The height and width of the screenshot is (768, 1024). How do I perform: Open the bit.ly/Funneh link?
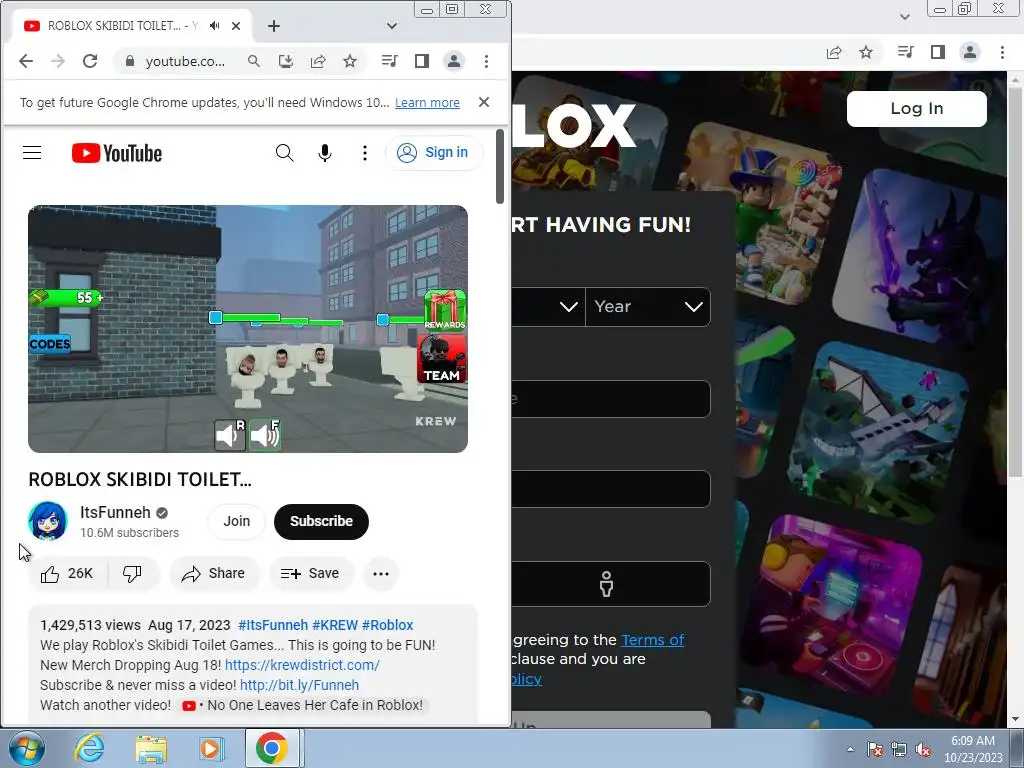click(x=300, y=685)
